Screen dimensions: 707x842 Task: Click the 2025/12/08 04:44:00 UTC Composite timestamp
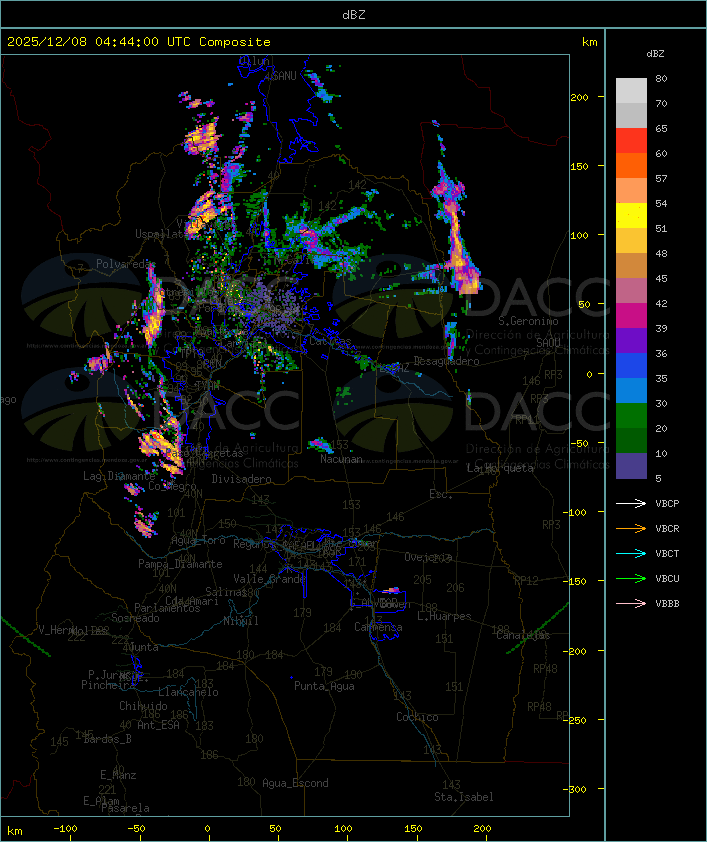139,41
